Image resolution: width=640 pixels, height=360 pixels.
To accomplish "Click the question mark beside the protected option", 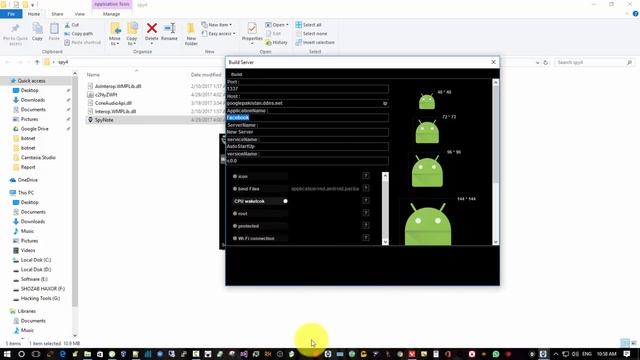I will [x=366, y=225].
